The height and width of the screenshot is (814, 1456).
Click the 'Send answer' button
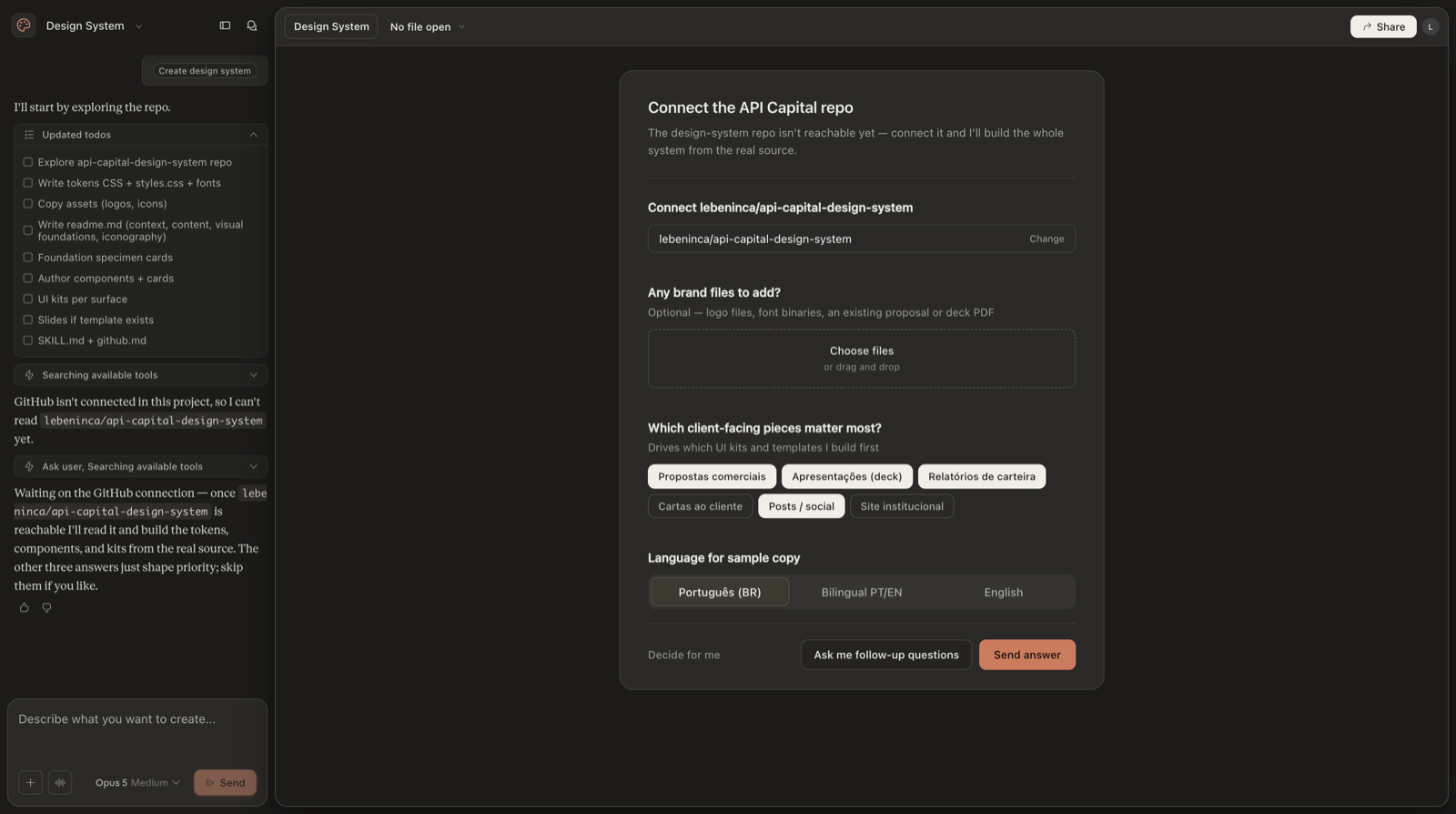coord(1027,655)
